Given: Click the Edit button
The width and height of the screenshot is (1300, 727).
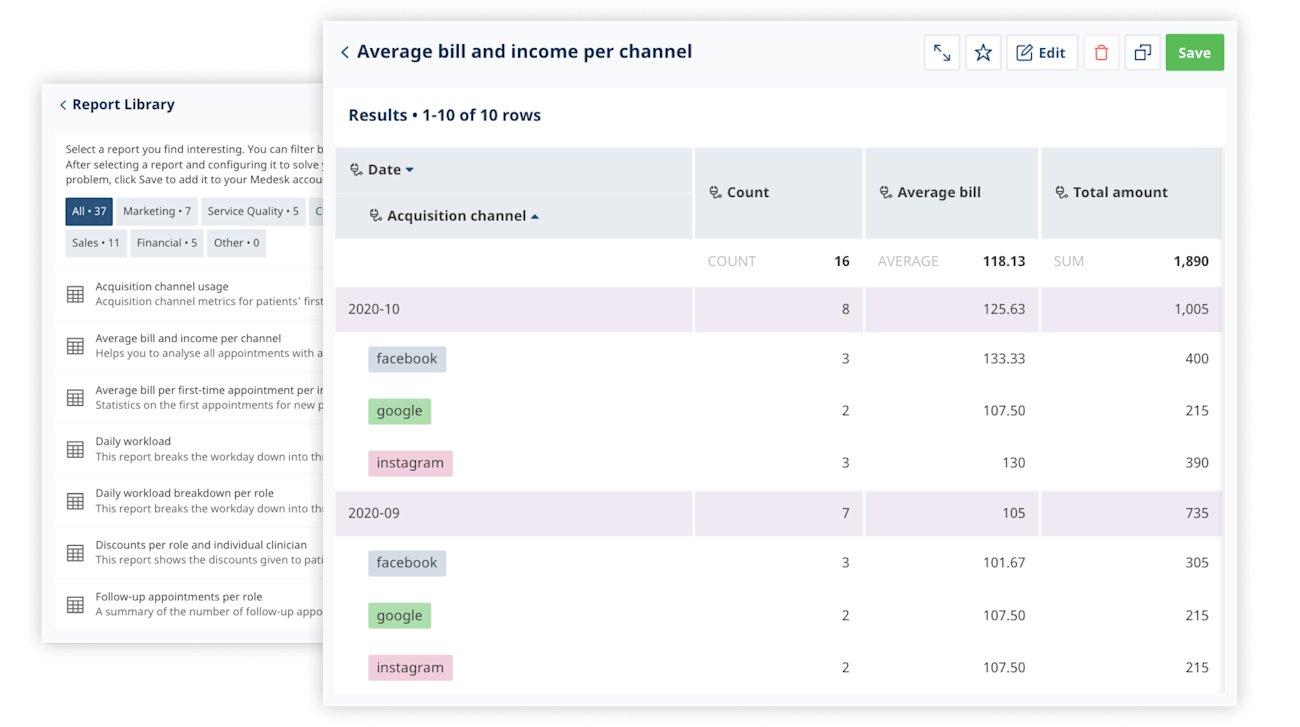Looking at the screenshot, I should (x=1041, y=53).
